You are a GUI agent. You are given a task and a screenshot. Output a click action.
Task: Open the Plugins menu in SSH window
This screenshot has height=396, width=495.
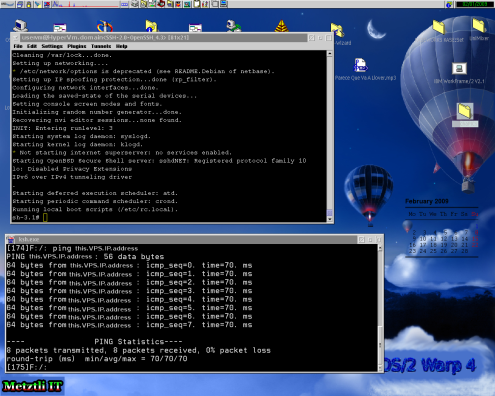tap(77, 46)
